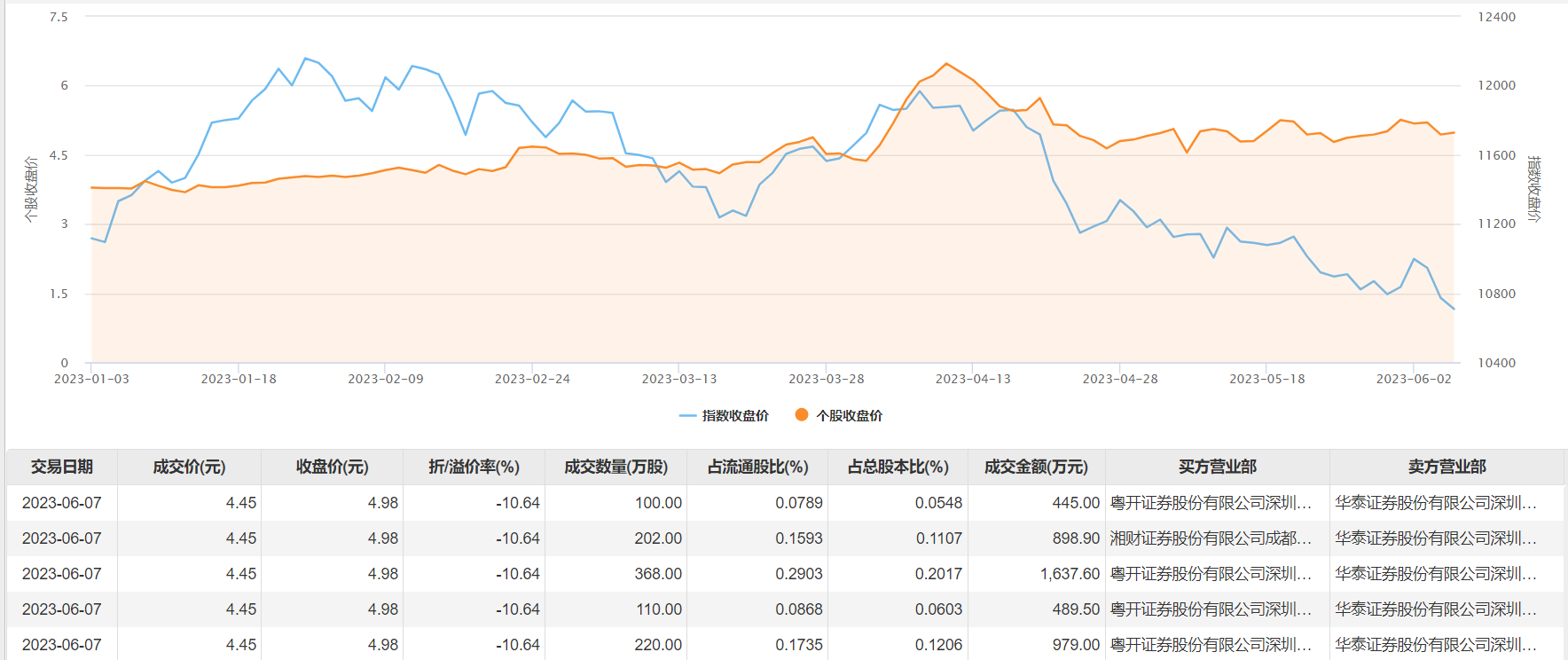The height and width of the screenshot is (660, 1568).
Task: Open the 湘财证券股份有限公司成都 buyer link
Action: tap(1210, 538)
